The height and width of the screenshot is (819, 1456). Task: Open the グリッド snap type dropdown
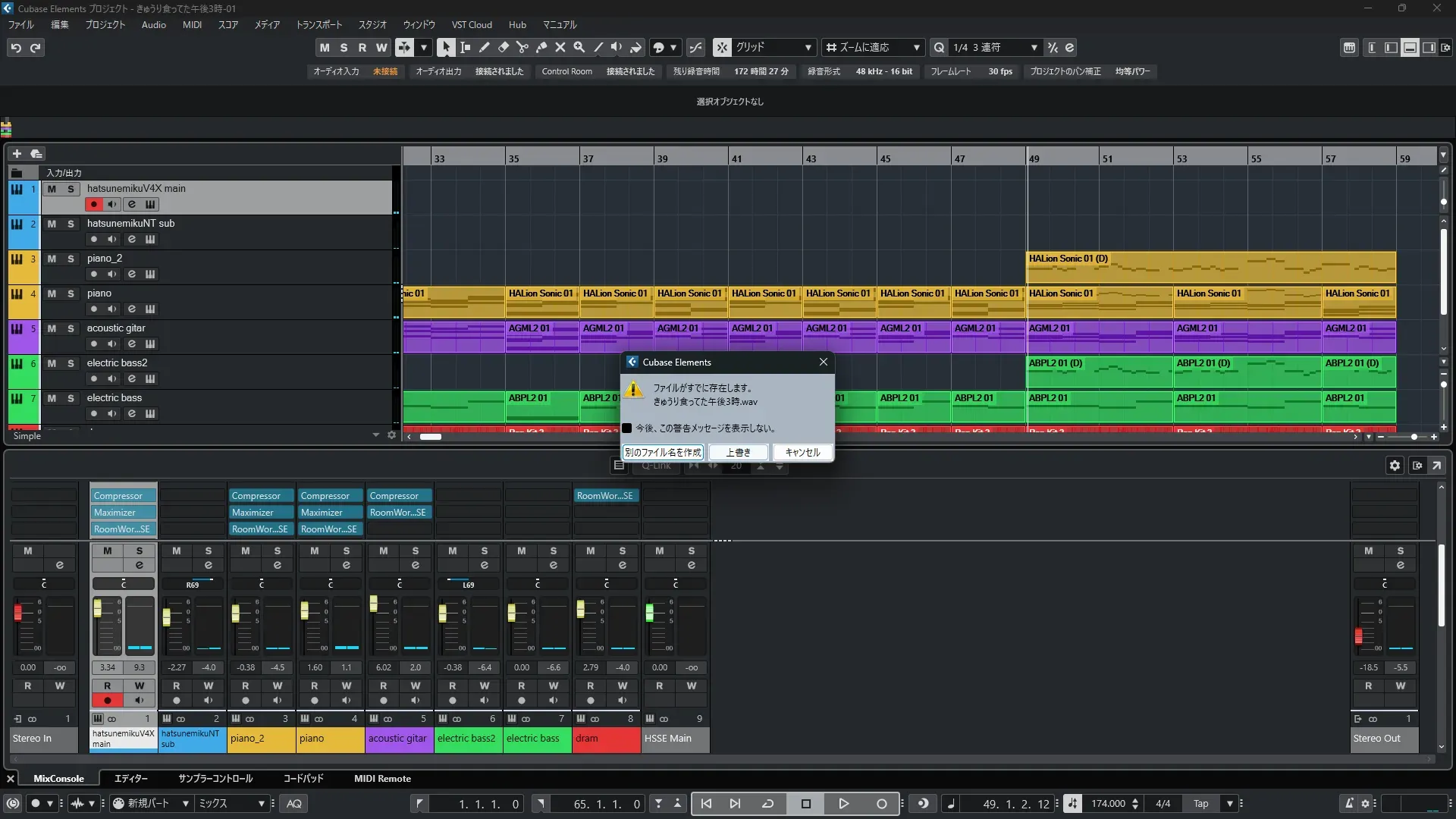pos(808,47)
